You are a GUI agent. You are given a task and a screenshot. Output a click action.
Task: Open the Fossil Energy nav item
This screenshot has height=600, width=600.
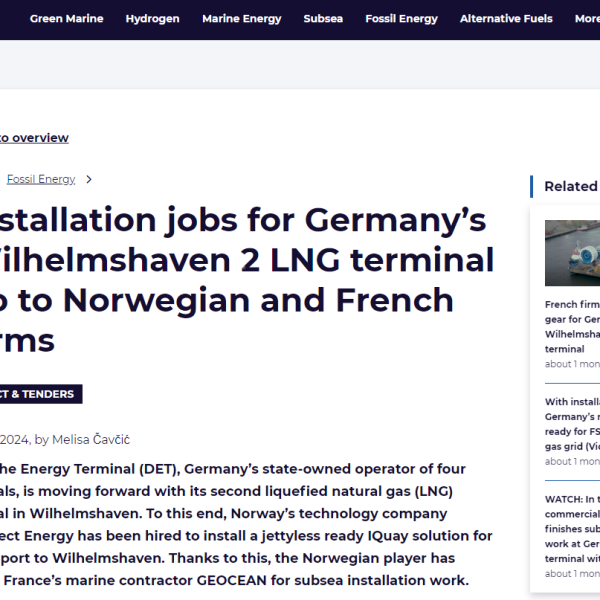pyautogui.click(x=401, y=19)
